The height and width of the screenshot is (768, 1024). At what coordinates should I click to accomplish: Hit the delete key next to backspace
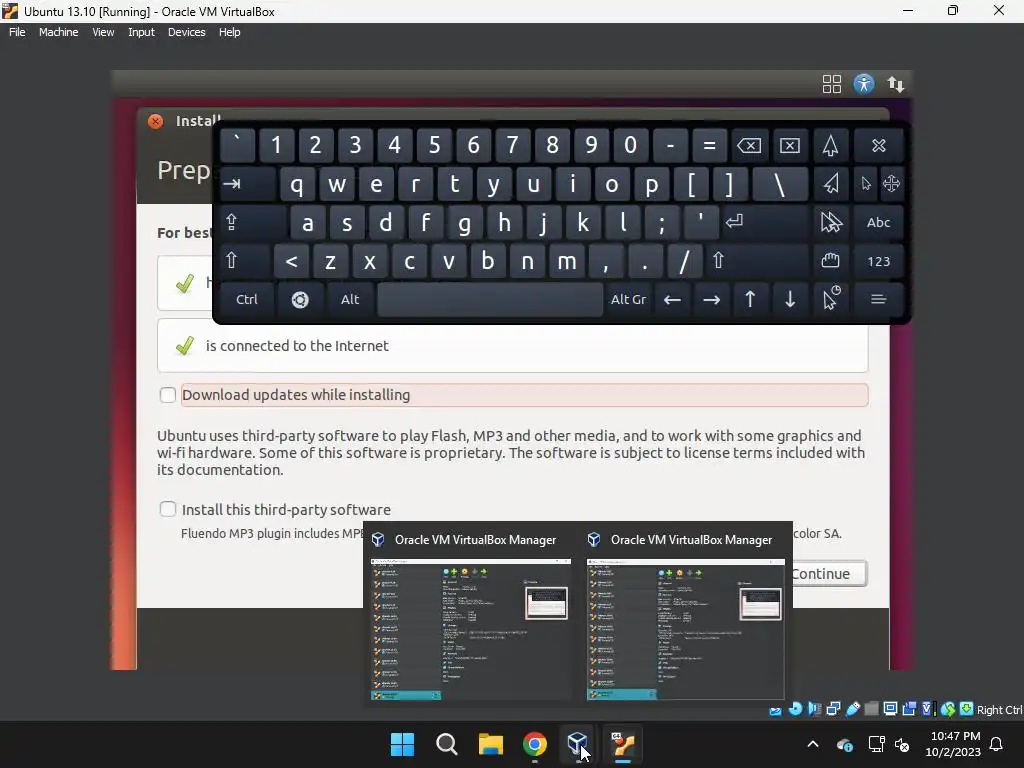790,145
